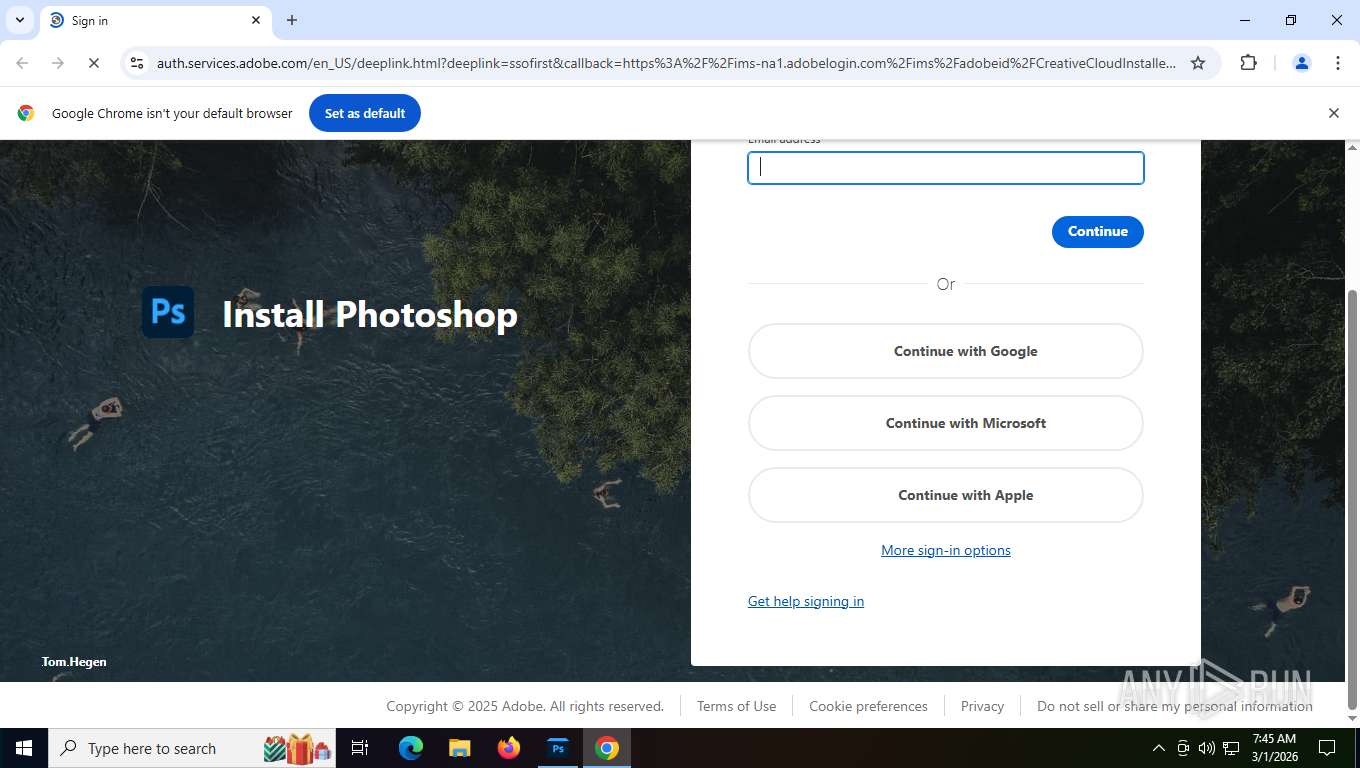
Task: Click the taskbar search box
Action: pyautogui.click(x=192, y=748)
